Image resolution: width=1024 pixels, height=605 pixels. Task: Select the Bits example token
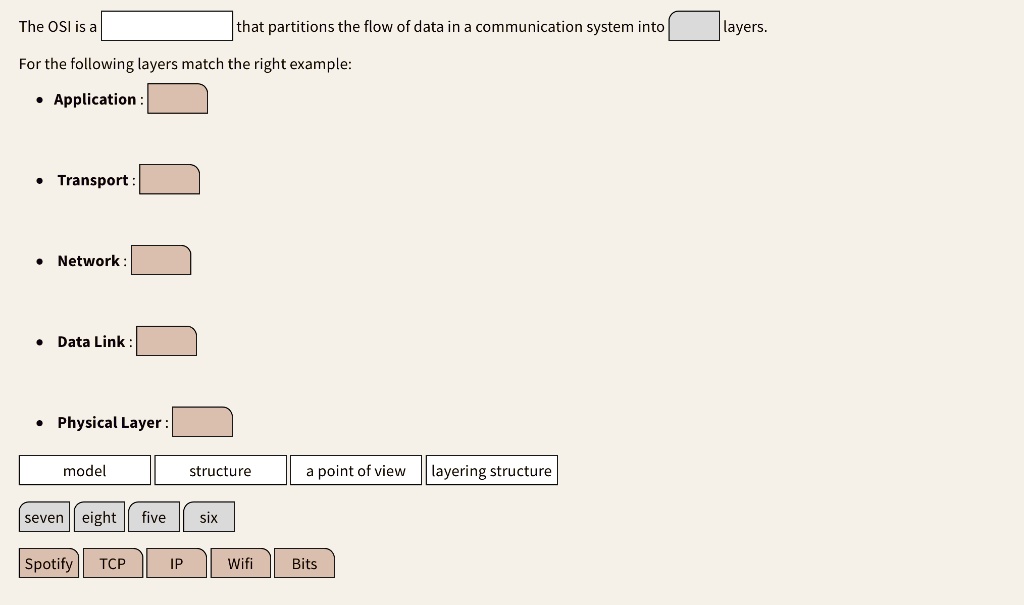pos(304,563)
